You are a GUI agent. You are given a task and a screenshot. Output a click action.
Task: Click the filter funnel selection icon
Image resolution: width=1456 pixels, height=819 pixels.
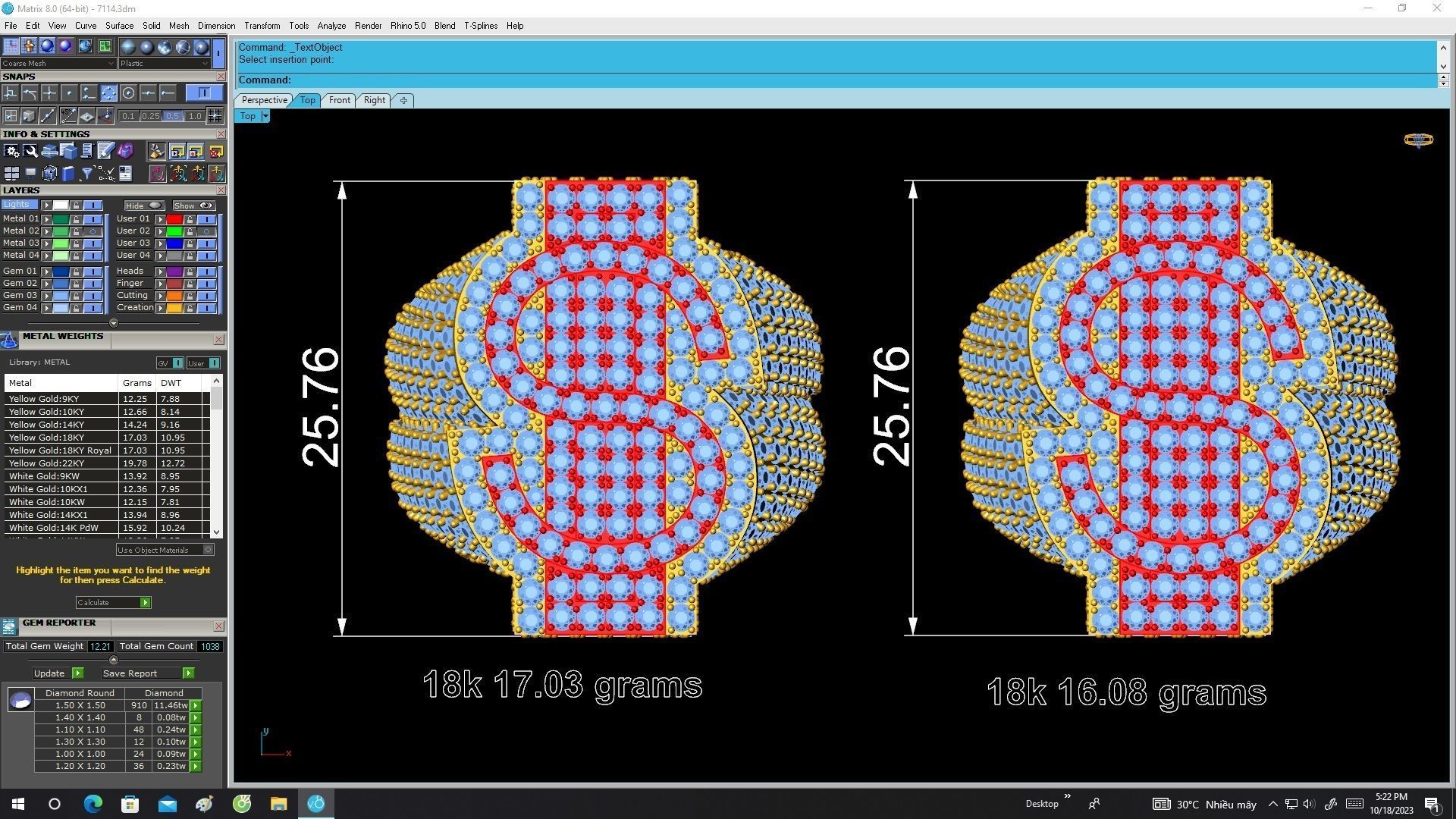(x=87, y=174)
